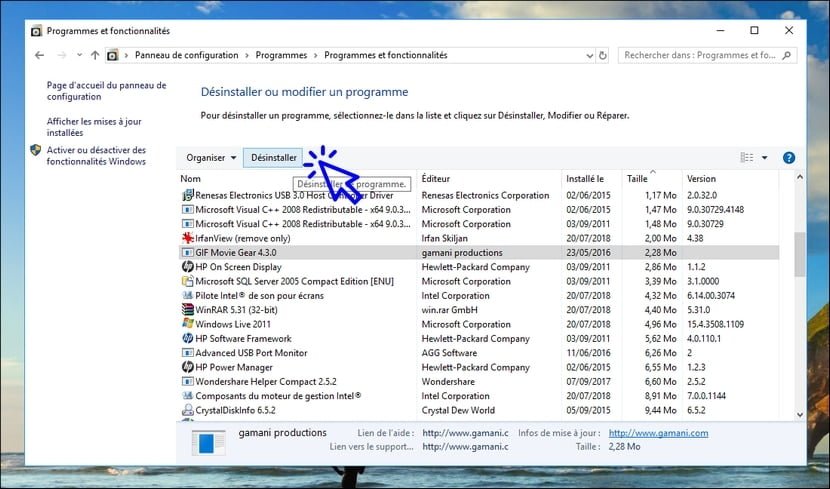Click the CrystalDiskInfo icon
The width and height of the screenshot is (830, 489).
187,410
